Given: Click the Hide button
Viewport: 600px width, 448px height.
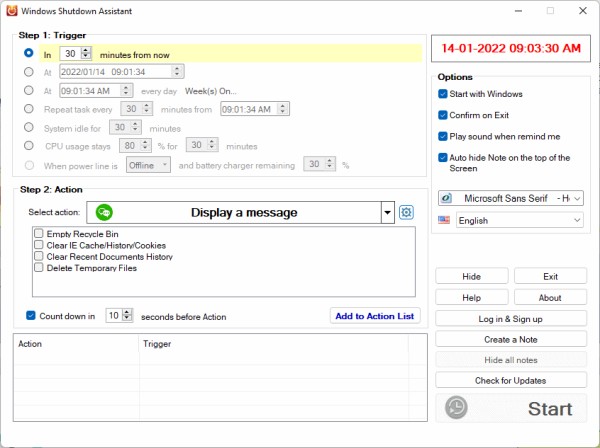Looking at the screenshot, I should [x=471, y=276].
